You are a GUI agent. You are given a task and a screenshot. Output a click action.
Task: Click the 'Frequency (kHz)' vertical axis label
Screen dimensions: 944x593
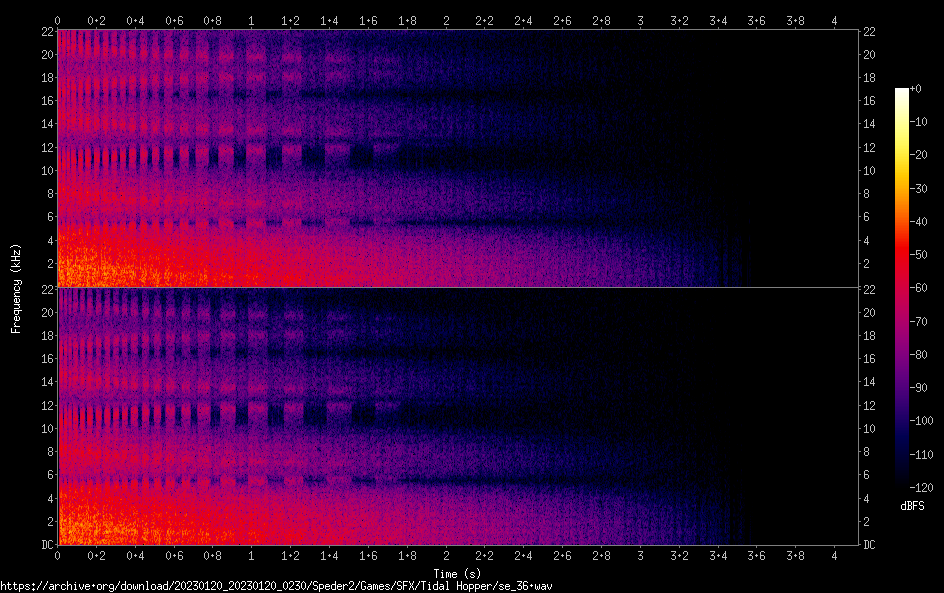click(16, 288)
